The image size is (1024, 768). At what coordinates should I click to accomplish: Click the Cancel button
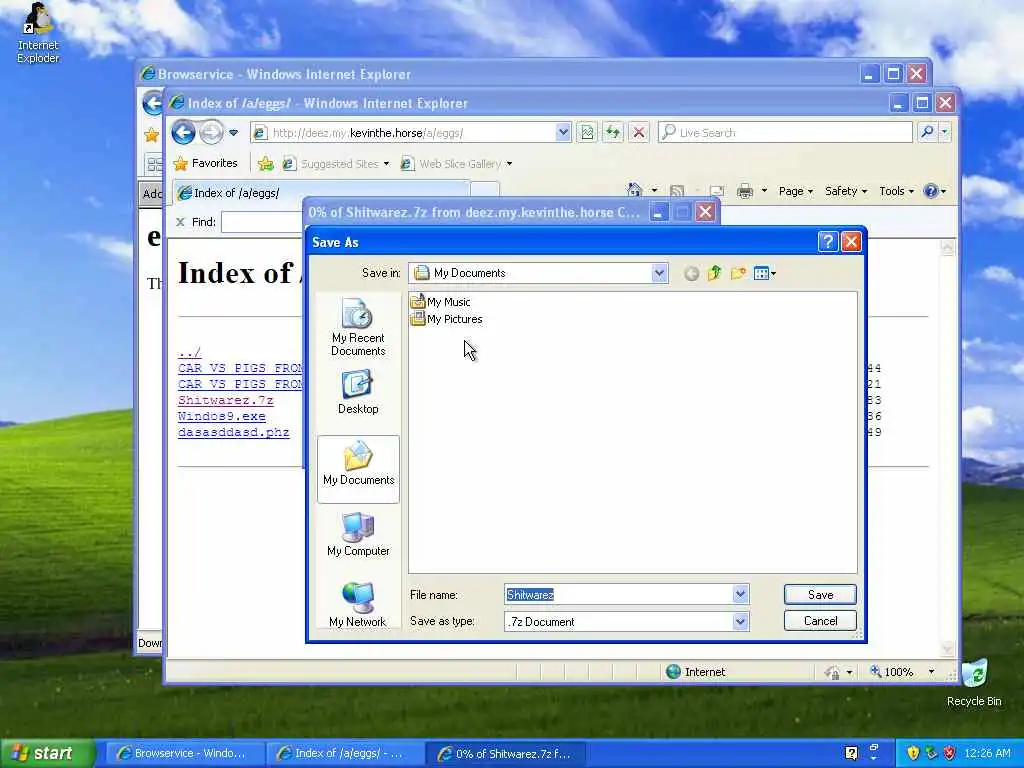[x=820, y=621]
